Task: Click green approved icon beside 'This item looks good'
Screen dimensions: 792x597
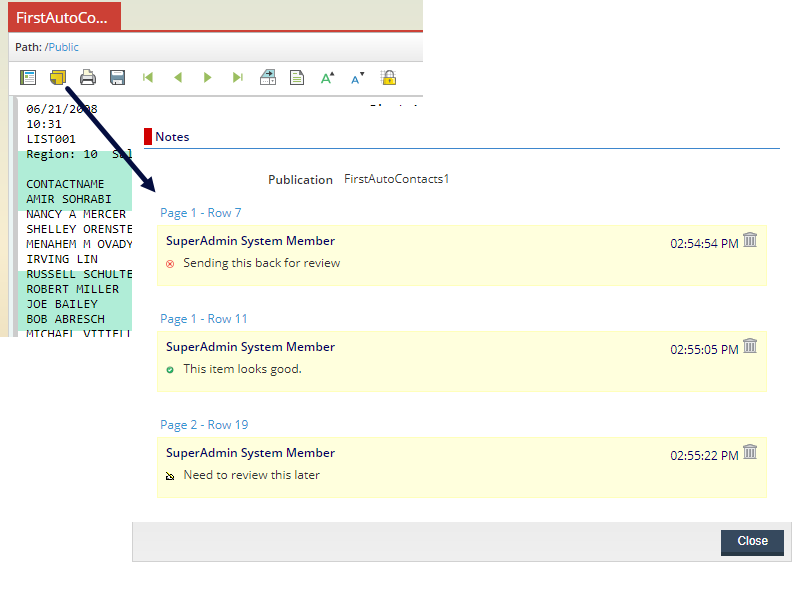Action: tap(170, 370)
